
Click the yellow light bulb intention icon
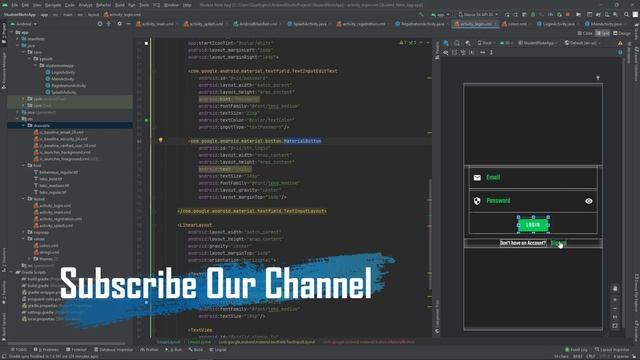tap(160, 140)
